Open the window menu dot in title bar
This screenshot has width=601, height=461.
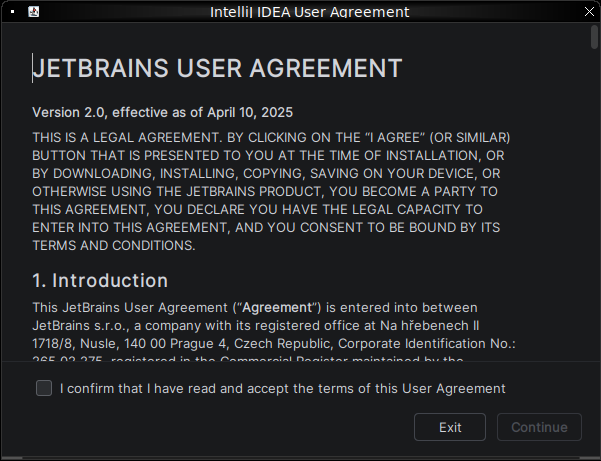tap(13, 11)
